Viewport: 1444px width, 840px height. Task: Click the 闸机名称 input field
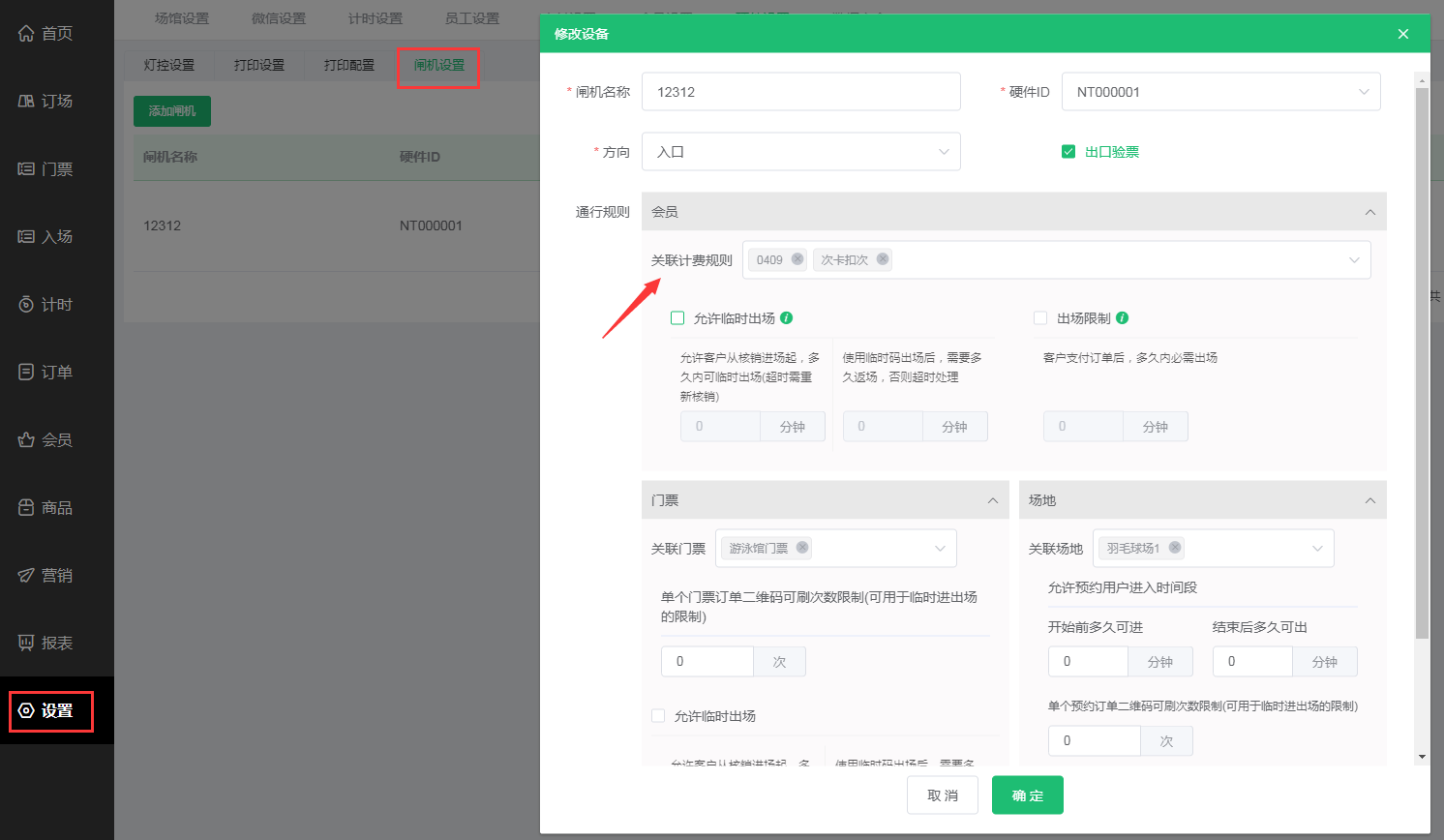800,92
